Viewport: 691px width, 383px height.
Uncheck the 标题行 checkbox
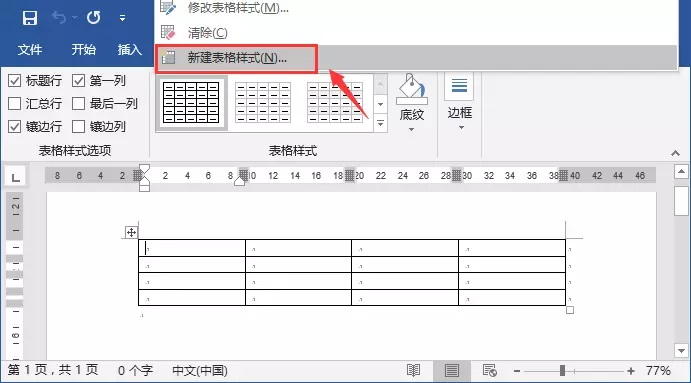pyautogui.click(x=15, y=81)
